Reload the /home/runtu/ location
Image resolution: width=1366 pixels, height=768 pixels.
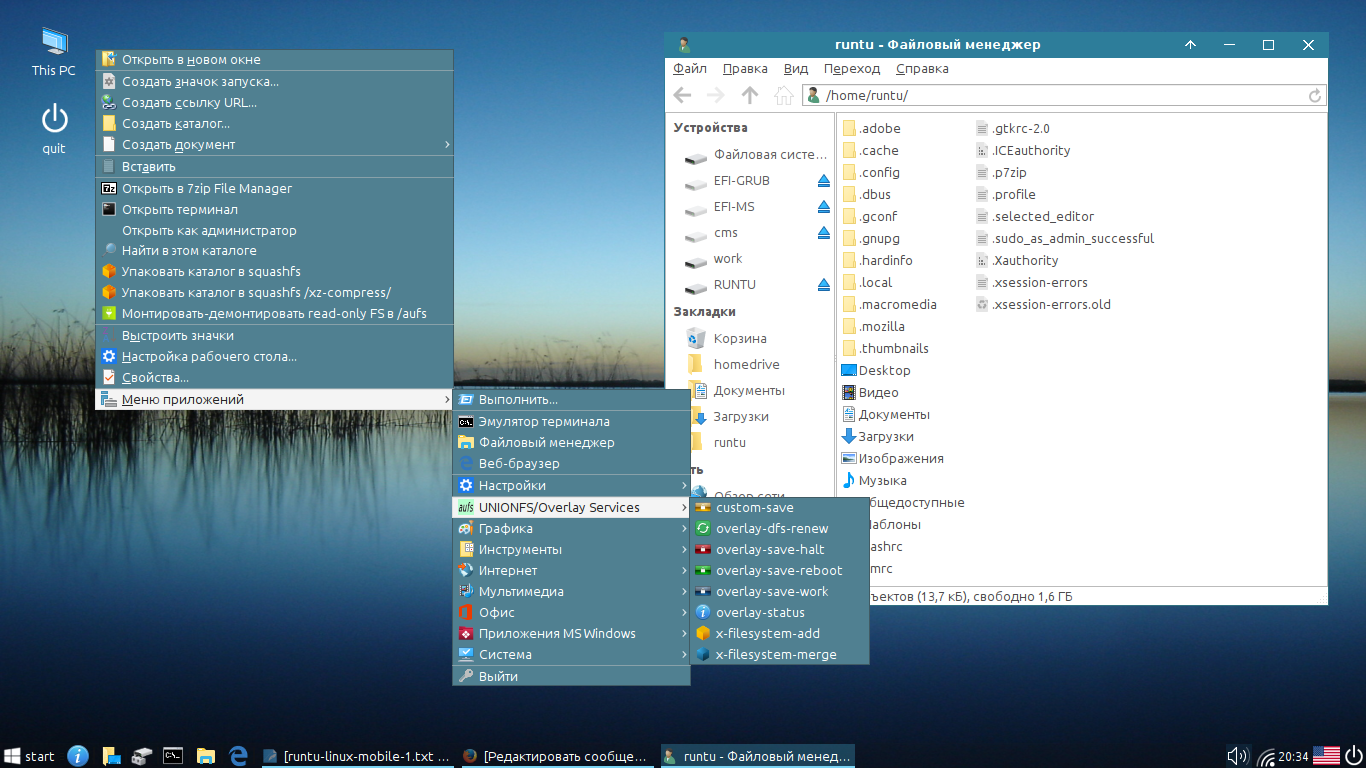(1315, 96)
